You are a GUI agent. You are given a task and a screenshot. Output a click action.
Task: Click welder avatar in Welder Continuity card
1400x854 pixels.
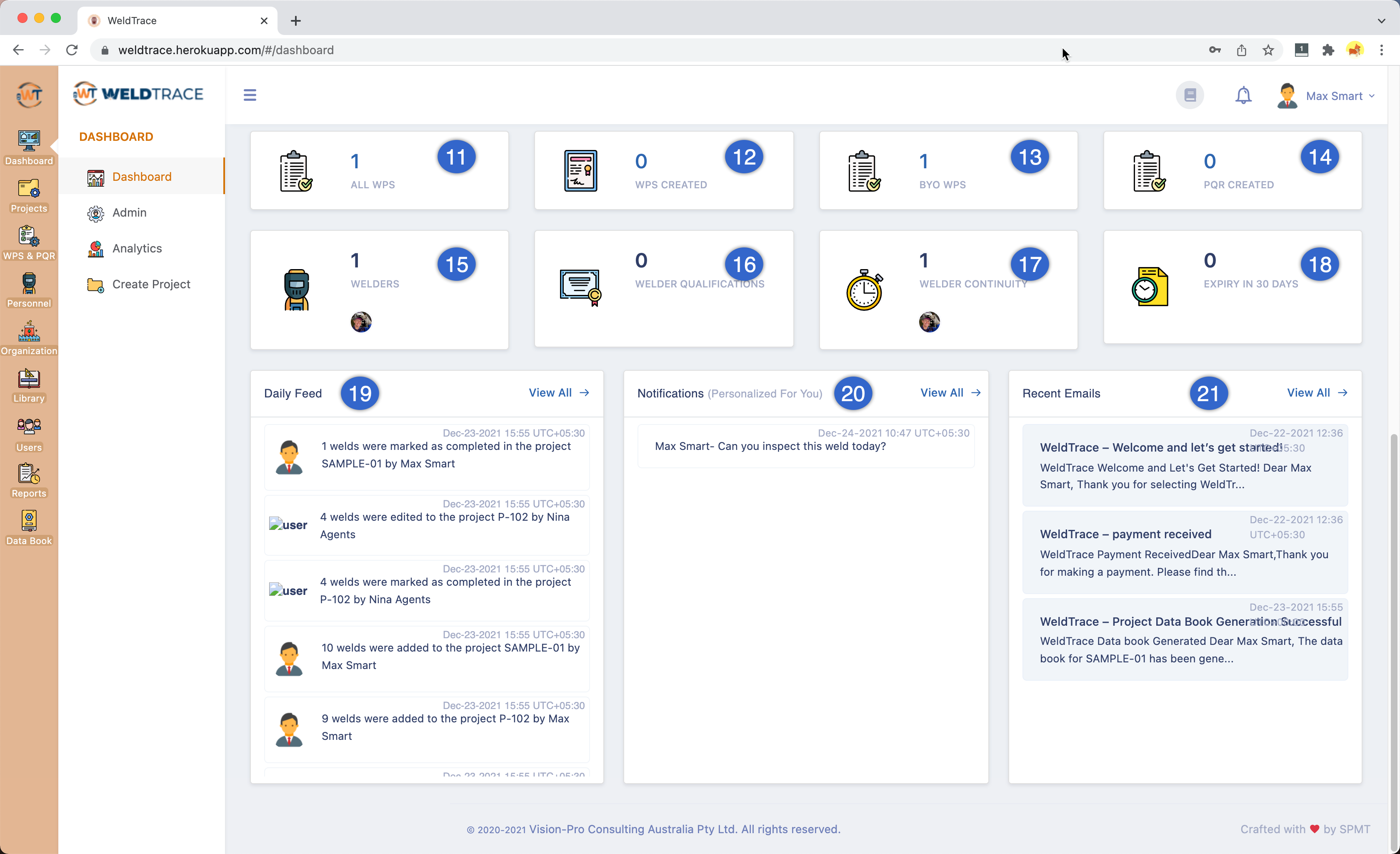tap(929, 322)
